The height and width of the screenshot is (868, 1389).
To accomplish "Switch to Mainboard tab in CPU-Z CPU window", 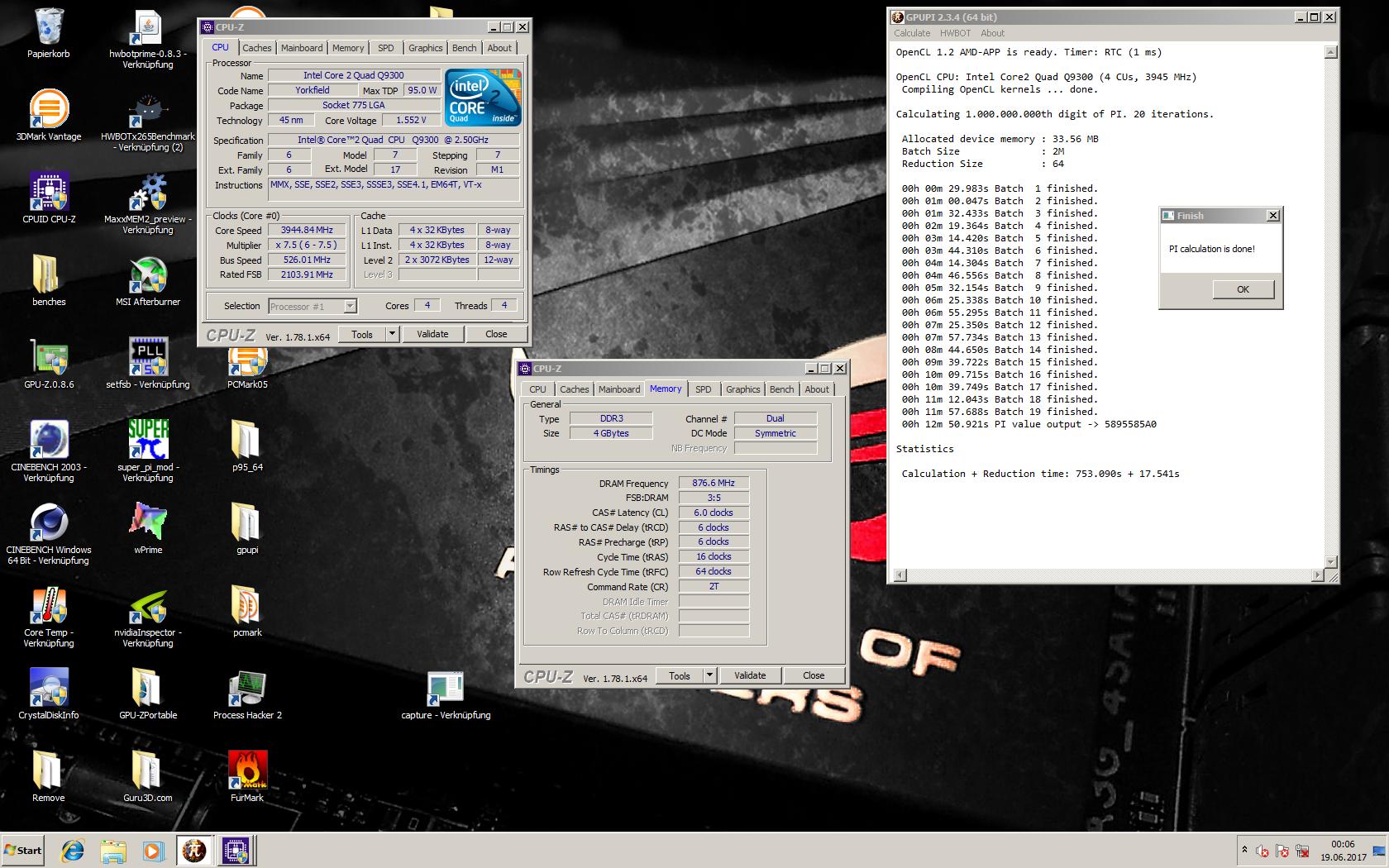I will click(x=302, y=48).
